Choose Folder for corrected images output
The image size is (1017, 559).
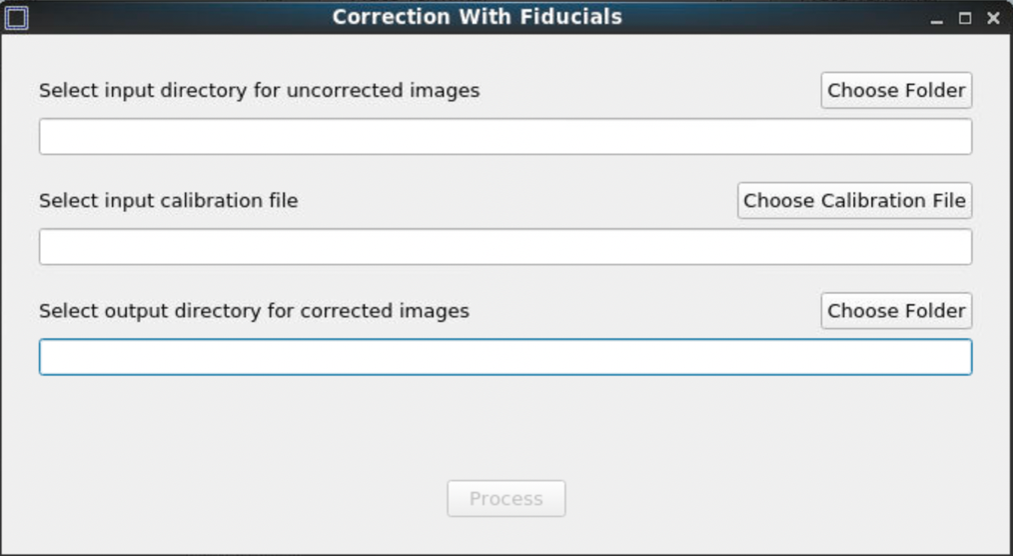pos(896,310)
